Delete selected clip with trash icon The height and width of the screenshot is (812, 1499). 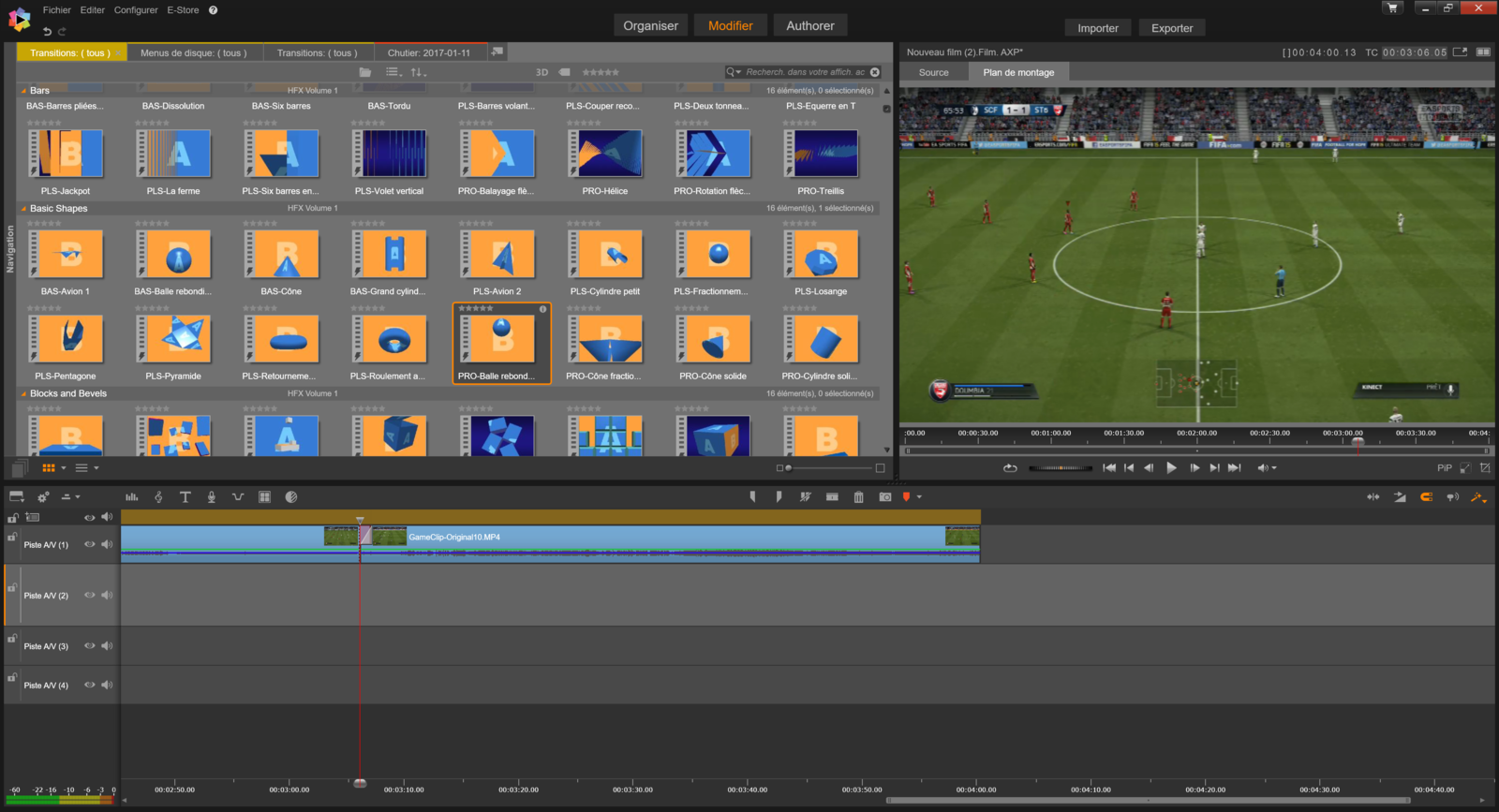[x=859, y=497]
